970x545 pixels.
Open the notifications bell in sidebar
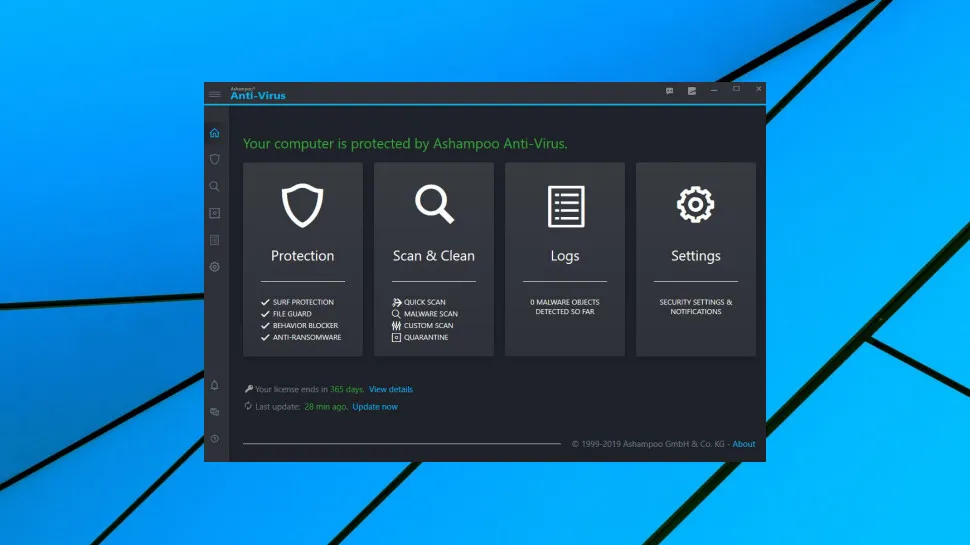point(215,385)
